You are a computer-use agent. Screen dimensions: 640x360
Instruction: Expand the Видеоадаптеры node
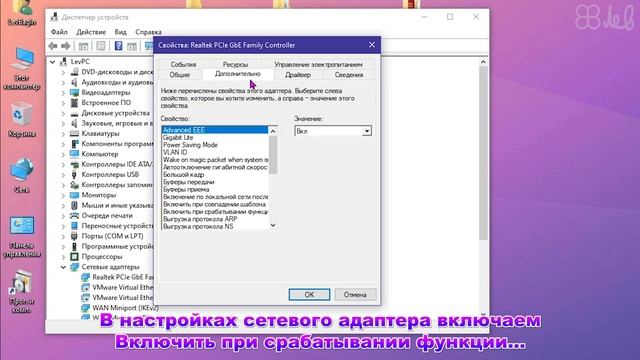click(63, 93)
